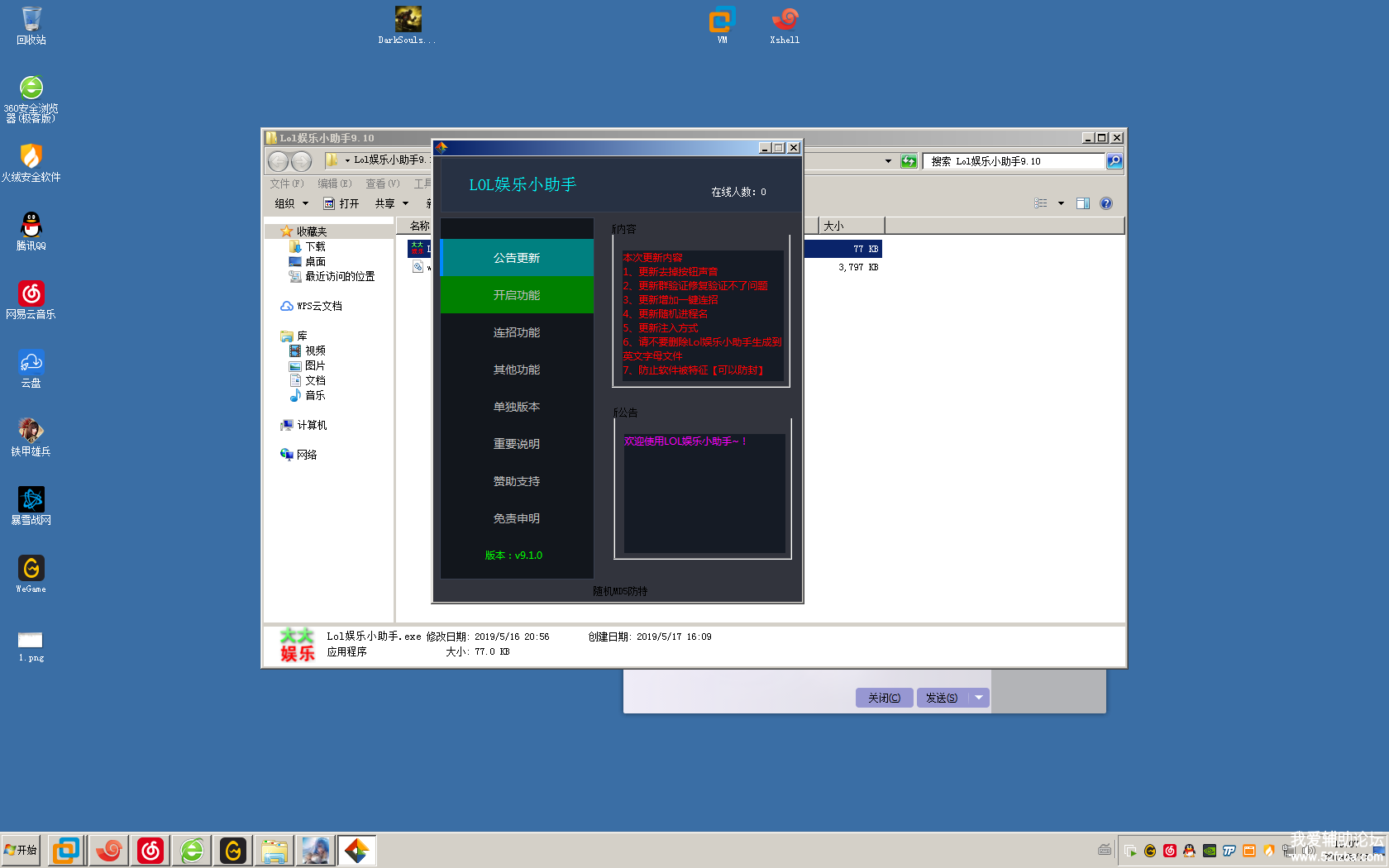Select 桌面 in the favorites tree
Viewport: 1389px width, 868px height.
click(315, 261)
